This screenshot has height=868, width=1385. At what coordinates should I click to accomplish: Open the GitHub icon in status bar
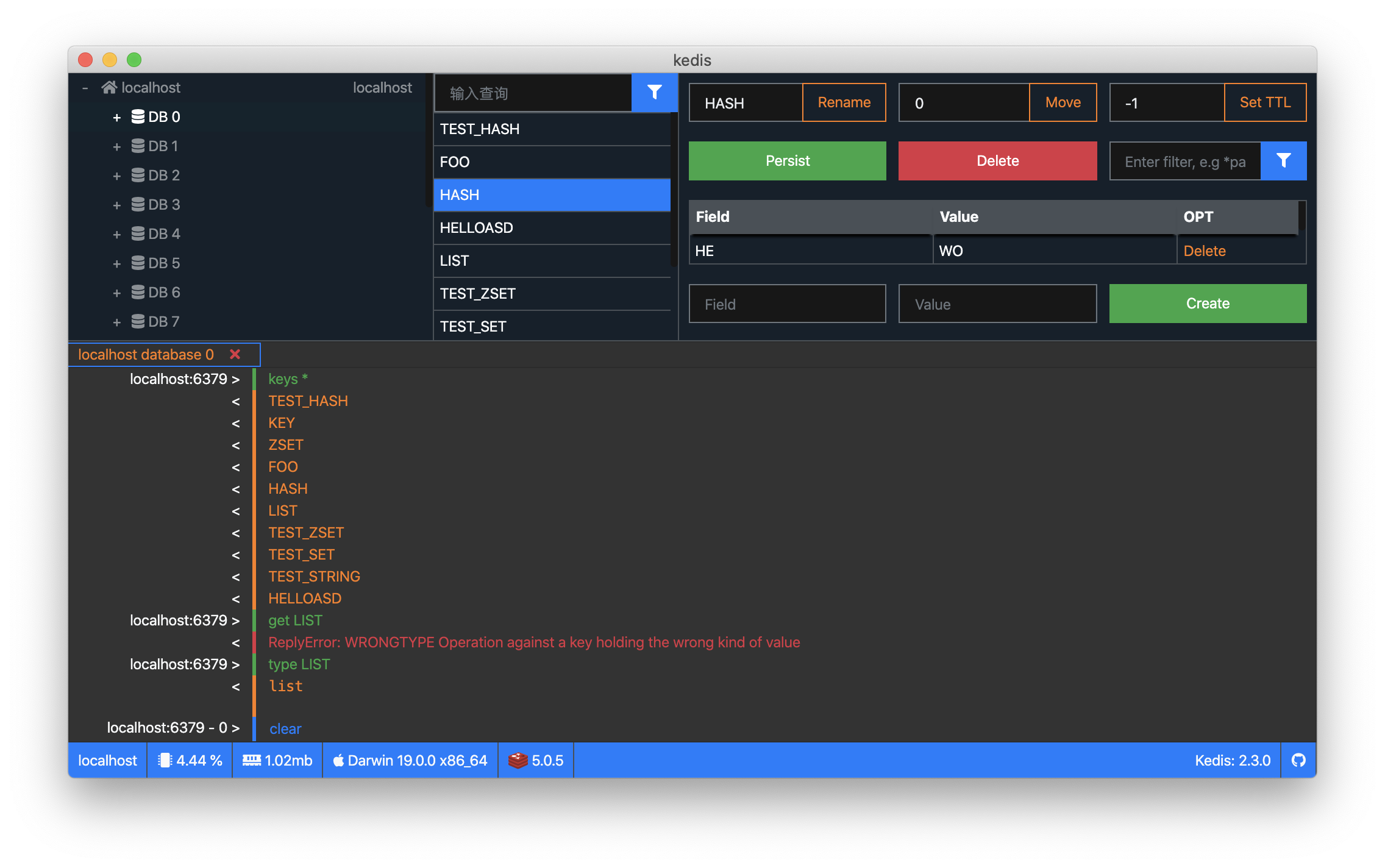[x=1298, y=760]
